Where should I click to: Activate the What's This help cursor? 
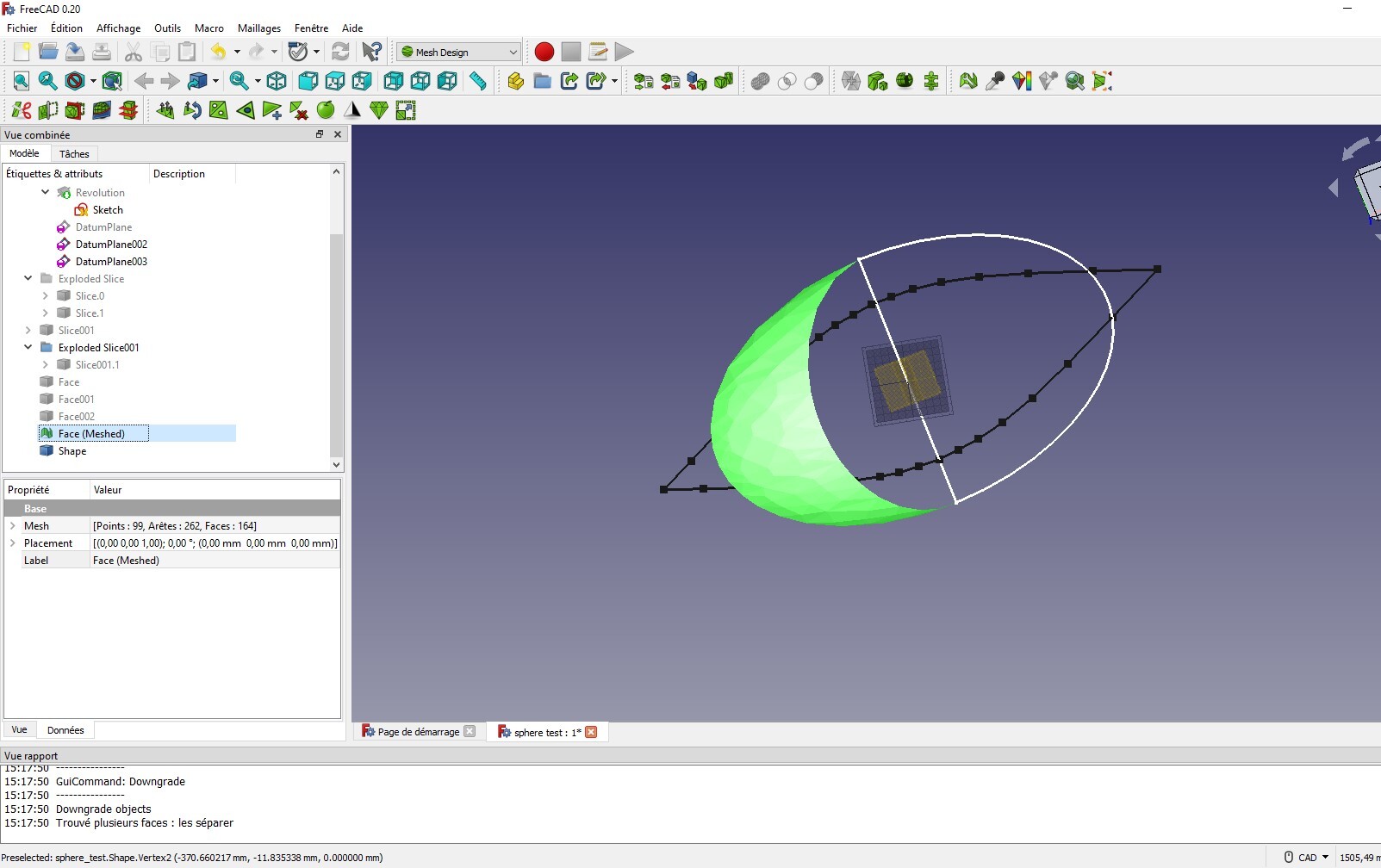(371, 52)
